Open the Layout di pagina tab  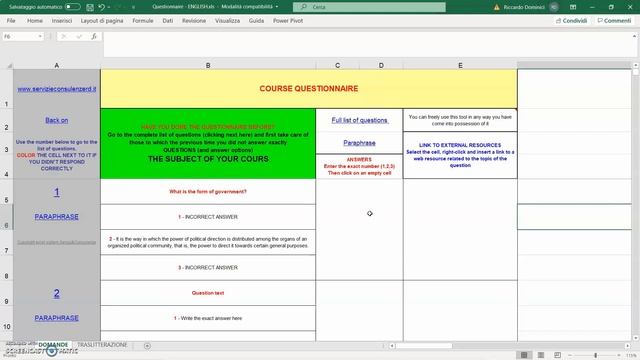coord(102,20)
